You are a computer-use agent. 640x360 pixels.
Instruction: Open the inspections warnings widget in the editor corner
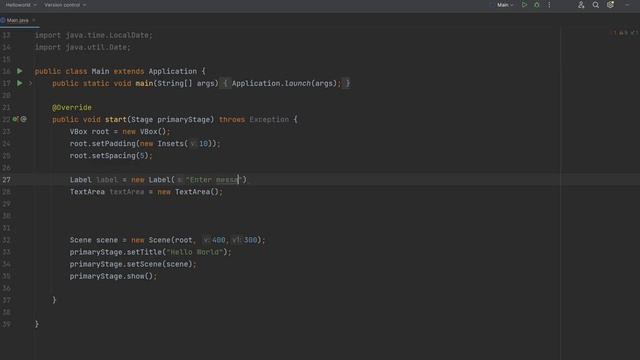tap(624, 33)
